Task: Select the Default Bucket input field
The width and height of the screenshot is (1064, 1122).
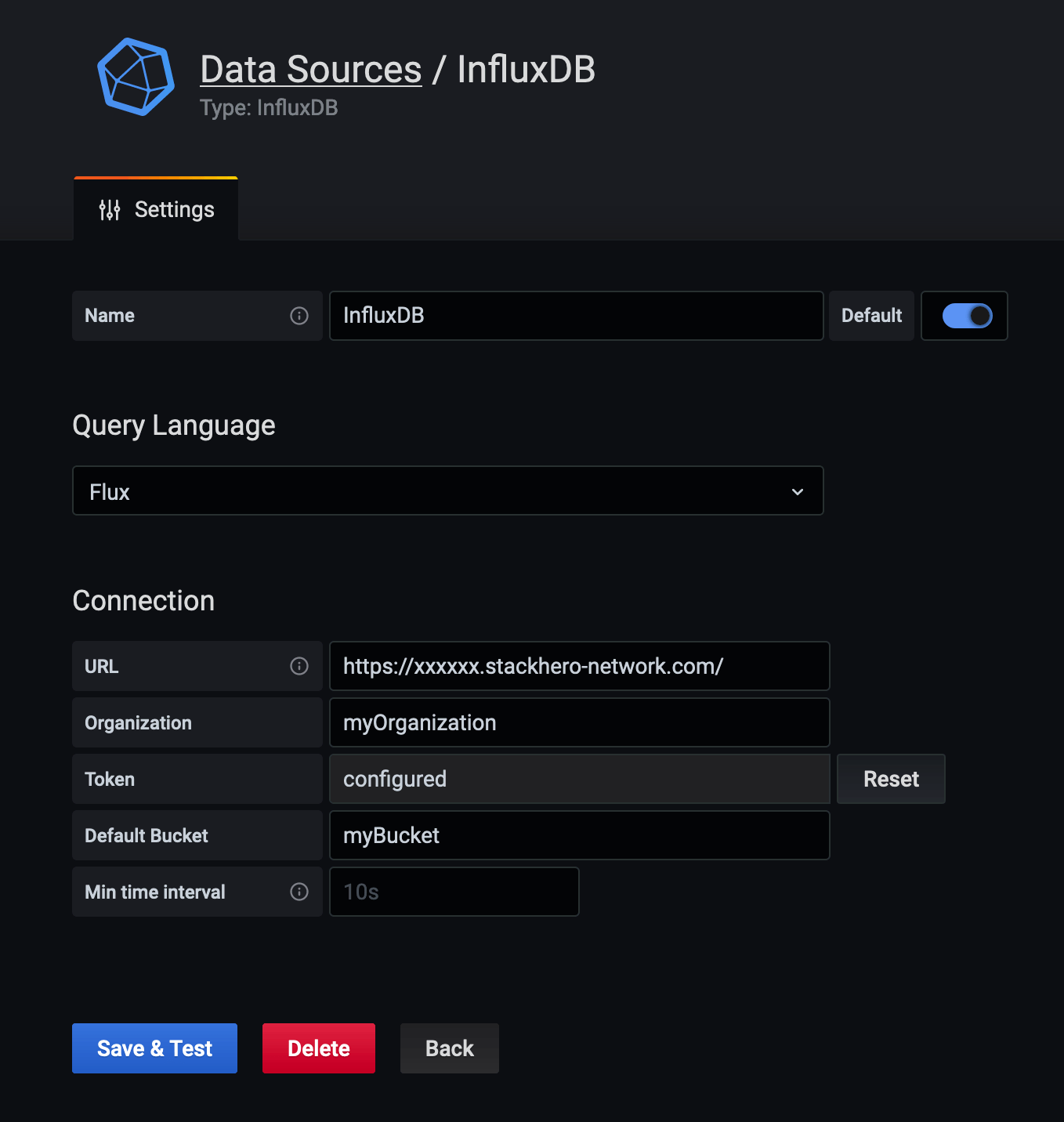Action: 579,835
